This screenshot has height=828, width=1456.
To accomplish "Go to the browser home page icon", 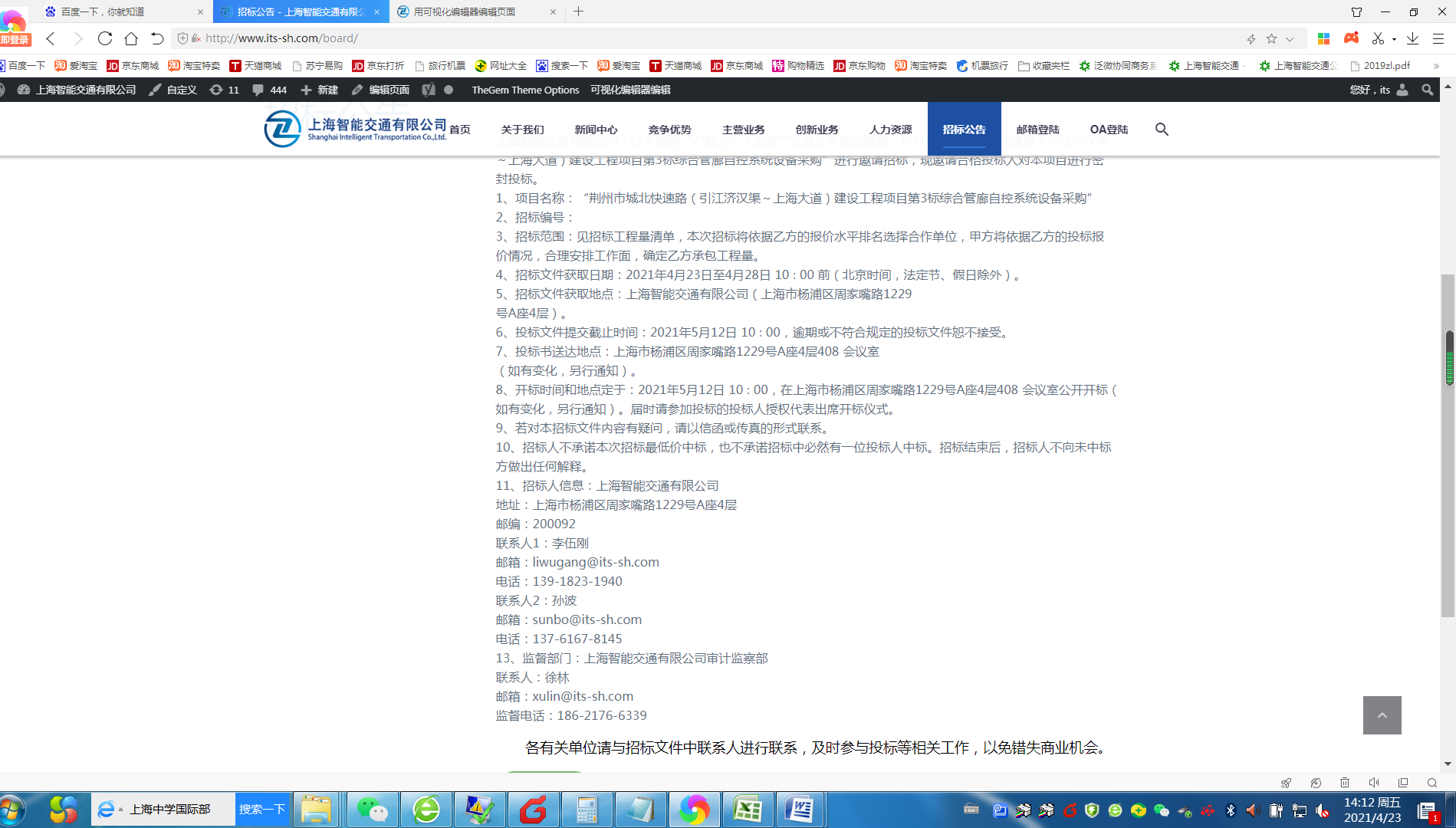I will point(131,38).
